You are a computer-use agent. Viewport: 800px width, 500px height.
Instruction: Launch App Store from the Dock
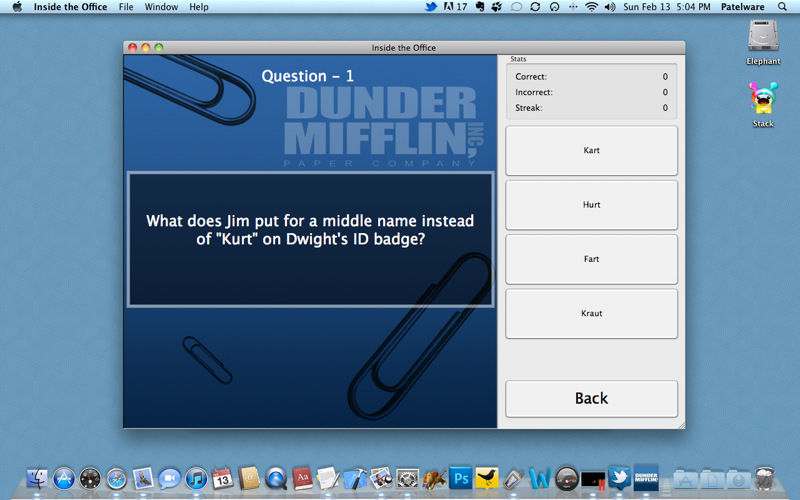64,479
